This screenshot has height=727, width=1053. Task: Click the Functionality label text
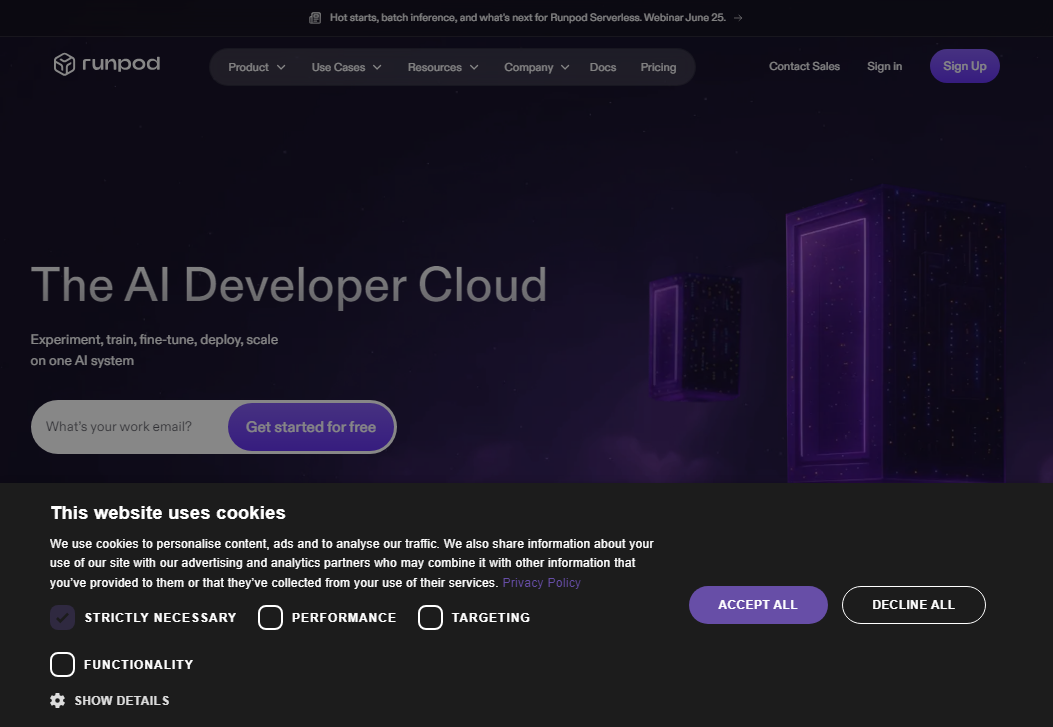pyautogui.click(x=138, y=665)
